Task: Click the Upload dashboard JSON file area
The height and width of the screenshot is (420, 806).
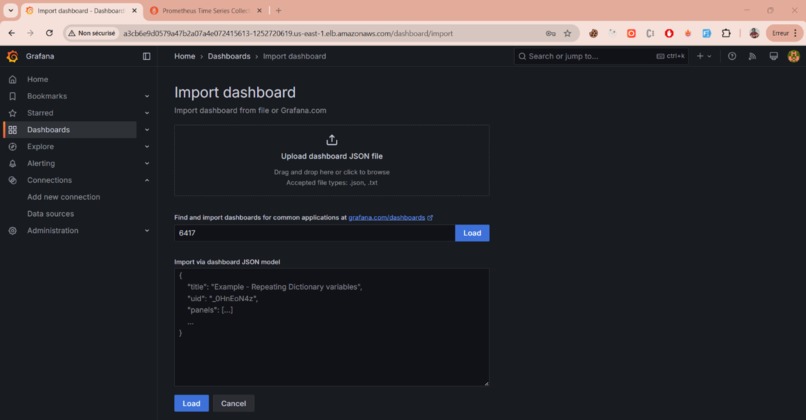Action: click(332, 160)
